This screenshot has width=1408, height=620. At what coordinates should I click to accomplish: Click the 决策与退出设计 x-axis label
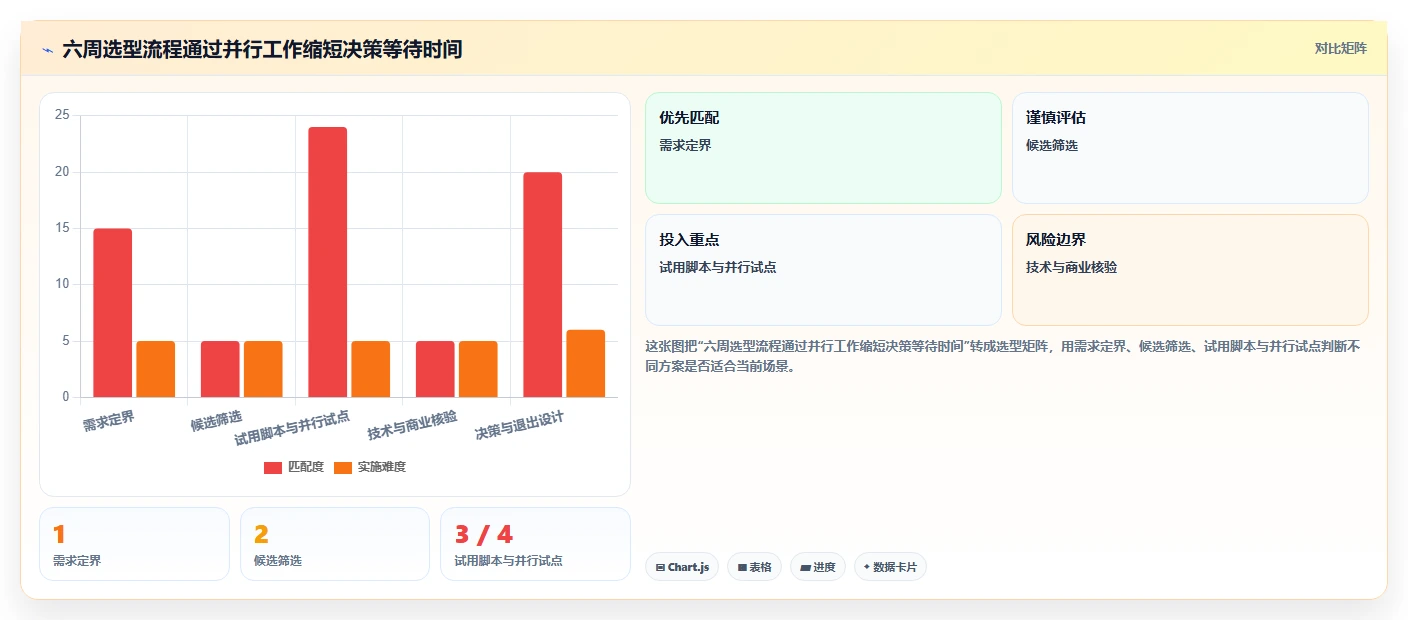click(520, 426)
